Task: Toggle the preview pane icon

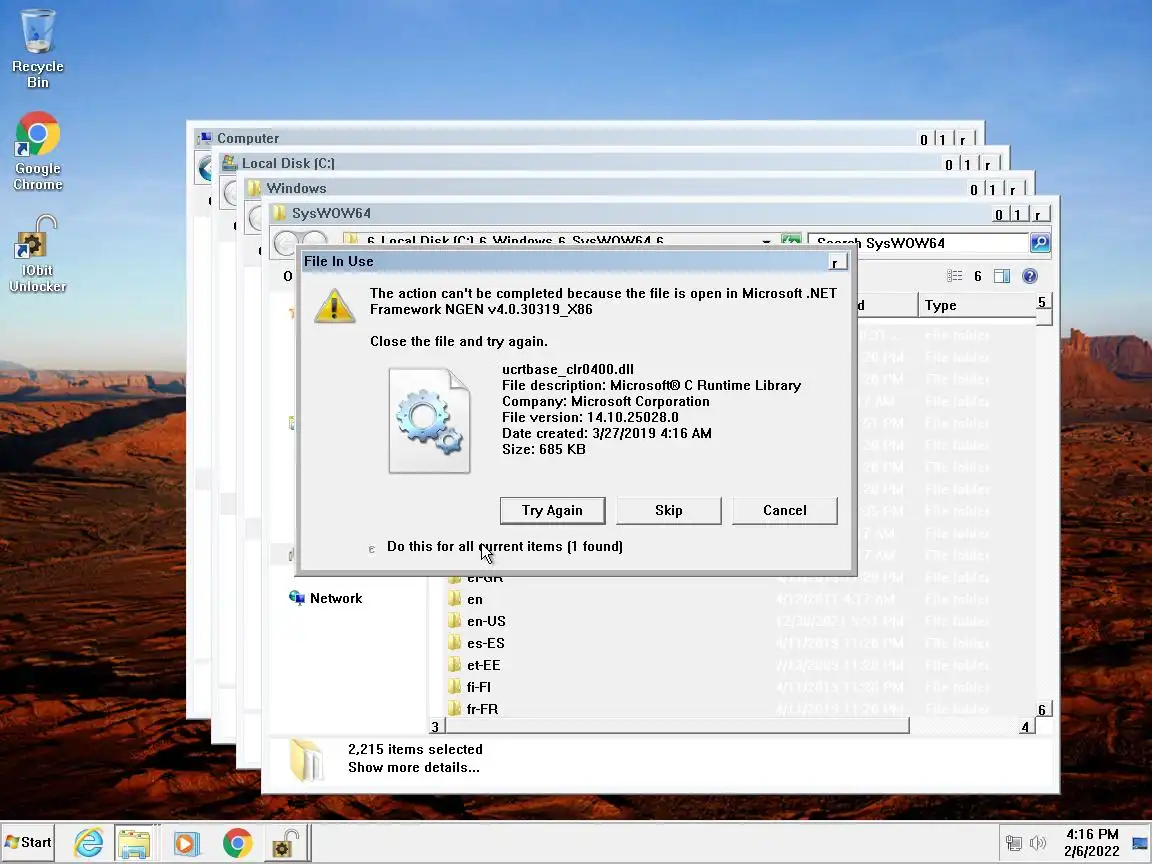Action: click(1002, 276)
